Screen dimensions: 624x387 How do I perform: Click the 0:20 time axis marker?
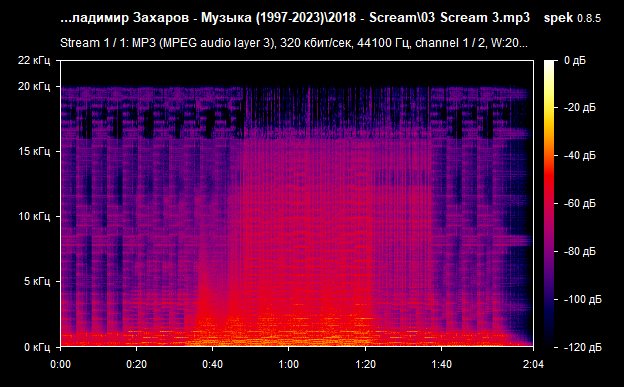(x=136, y=364)
